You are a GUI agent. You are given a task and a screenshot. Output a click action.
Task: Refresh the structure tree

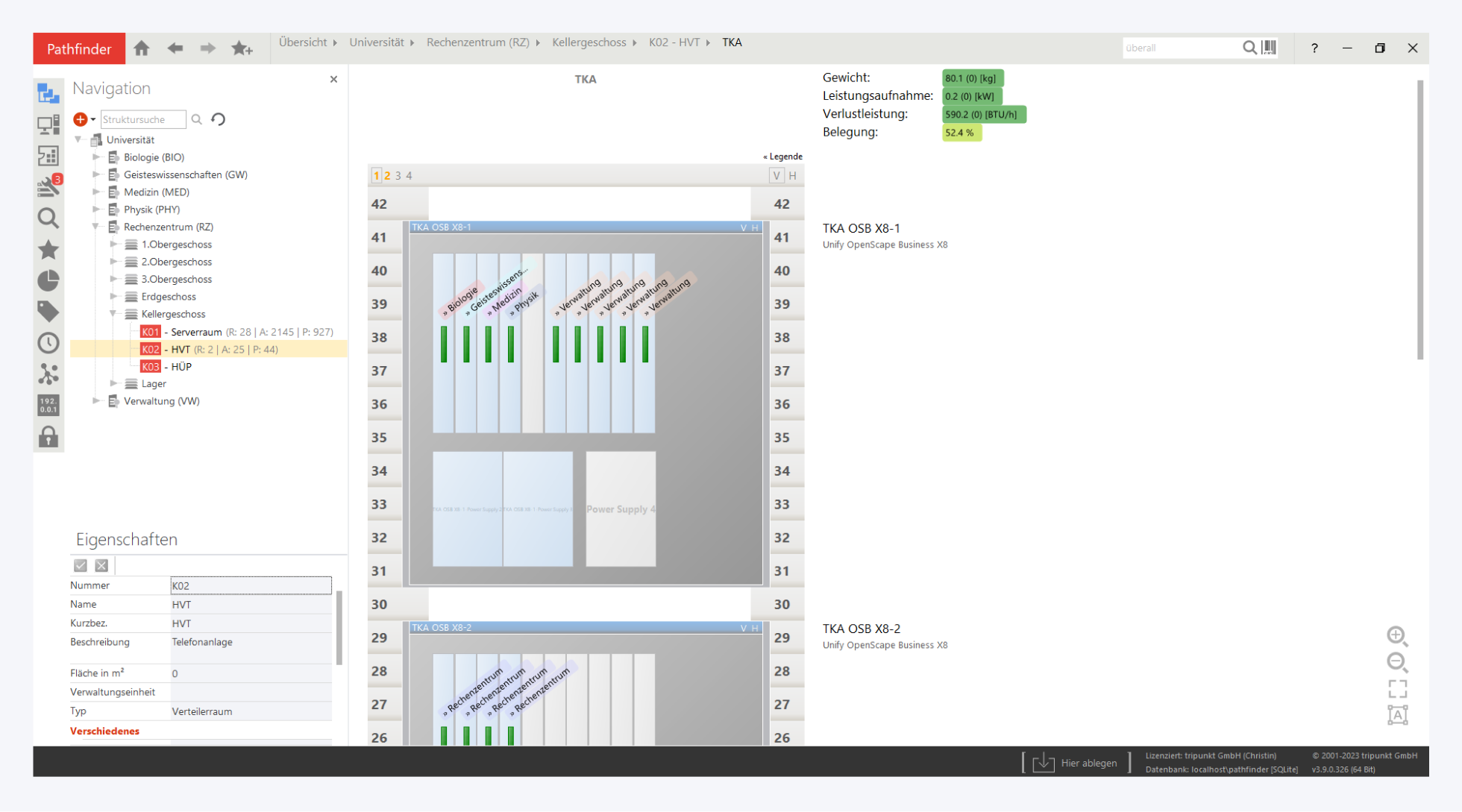(x=219, y=119)
